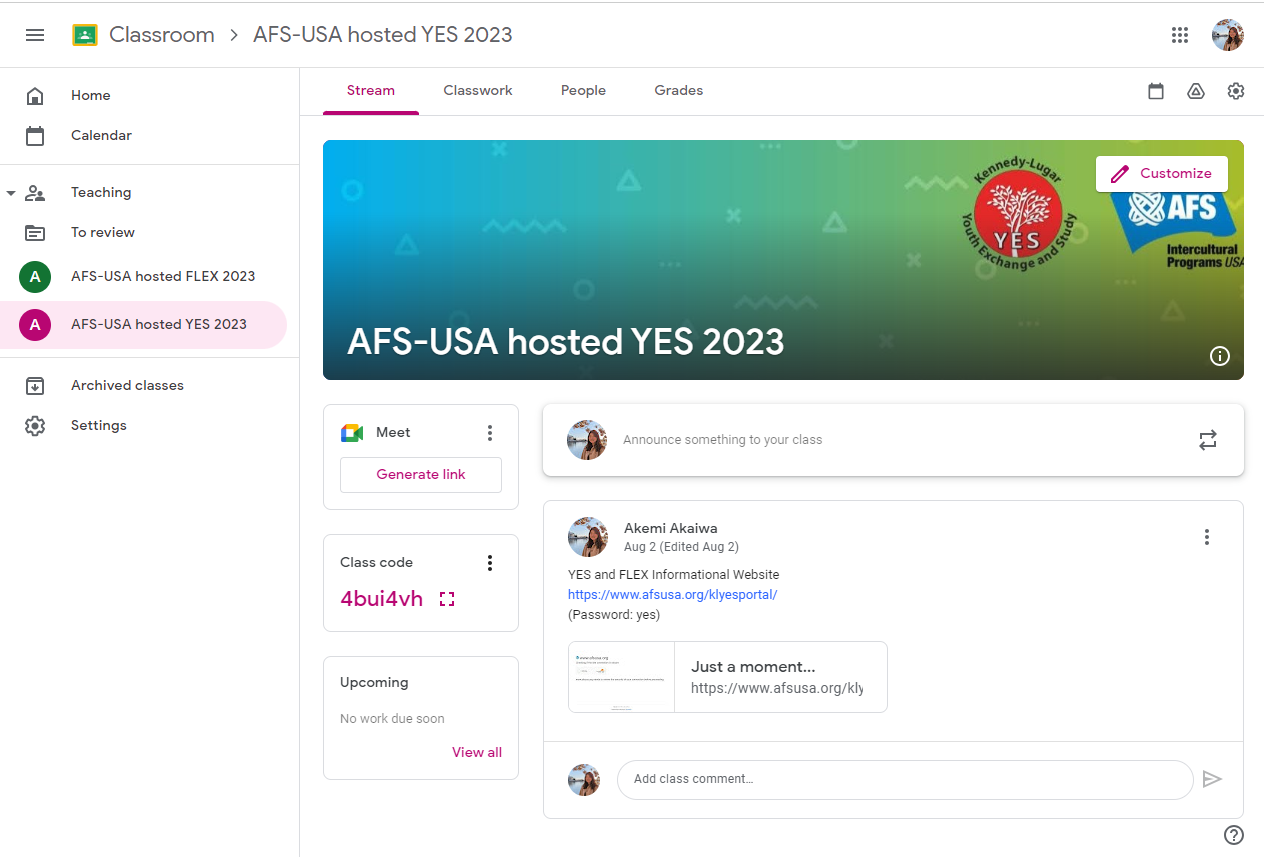Click View all upcoming work
This screenshot has height=857, width=1264.
pyautogui.click(x=477, y=753)
